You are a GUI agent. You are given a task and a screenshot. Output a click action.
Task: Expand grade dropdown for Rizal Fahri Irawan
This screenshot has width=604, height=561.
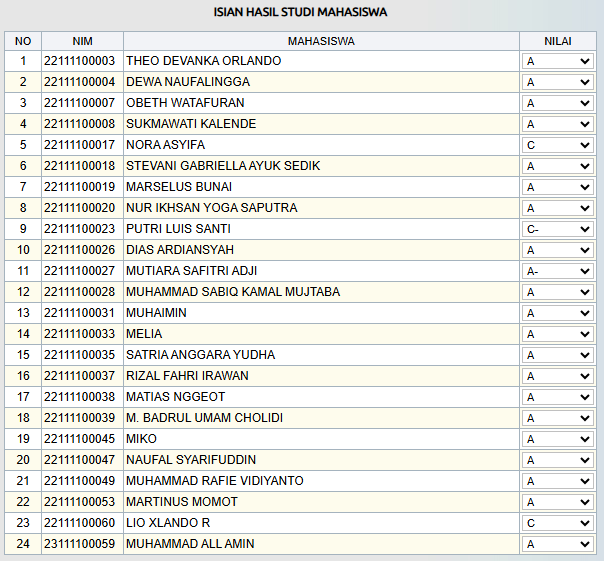pos(558,376)
